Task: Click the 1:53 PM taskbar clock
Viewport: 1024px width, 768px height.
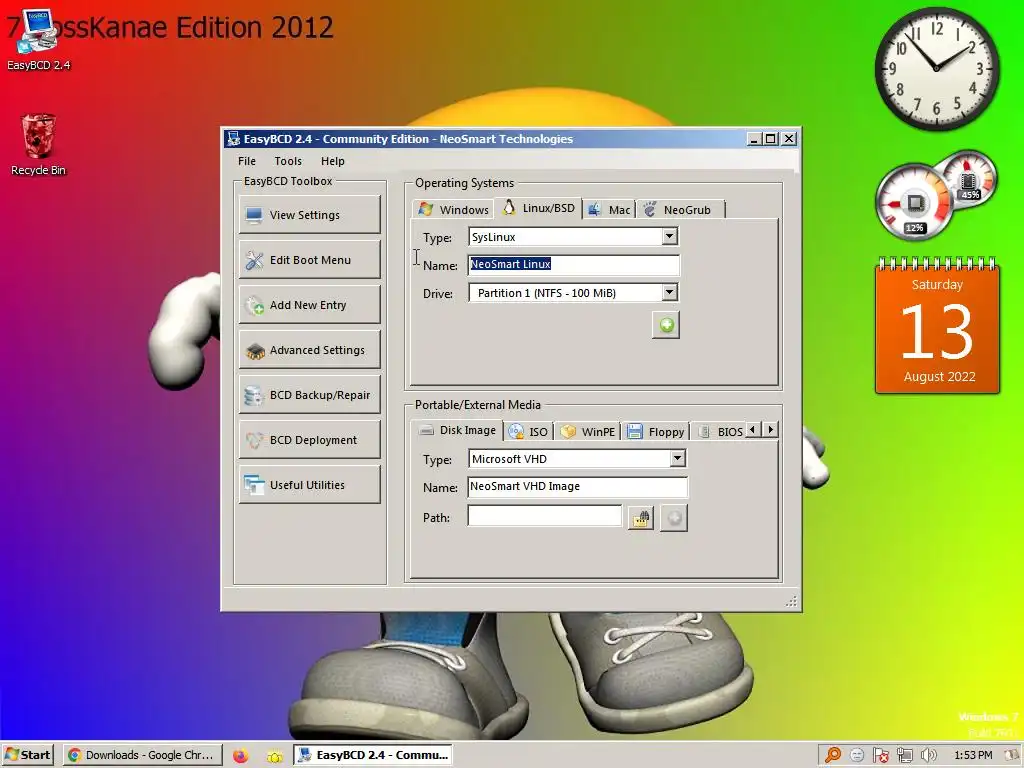Action: coord(973,755)
